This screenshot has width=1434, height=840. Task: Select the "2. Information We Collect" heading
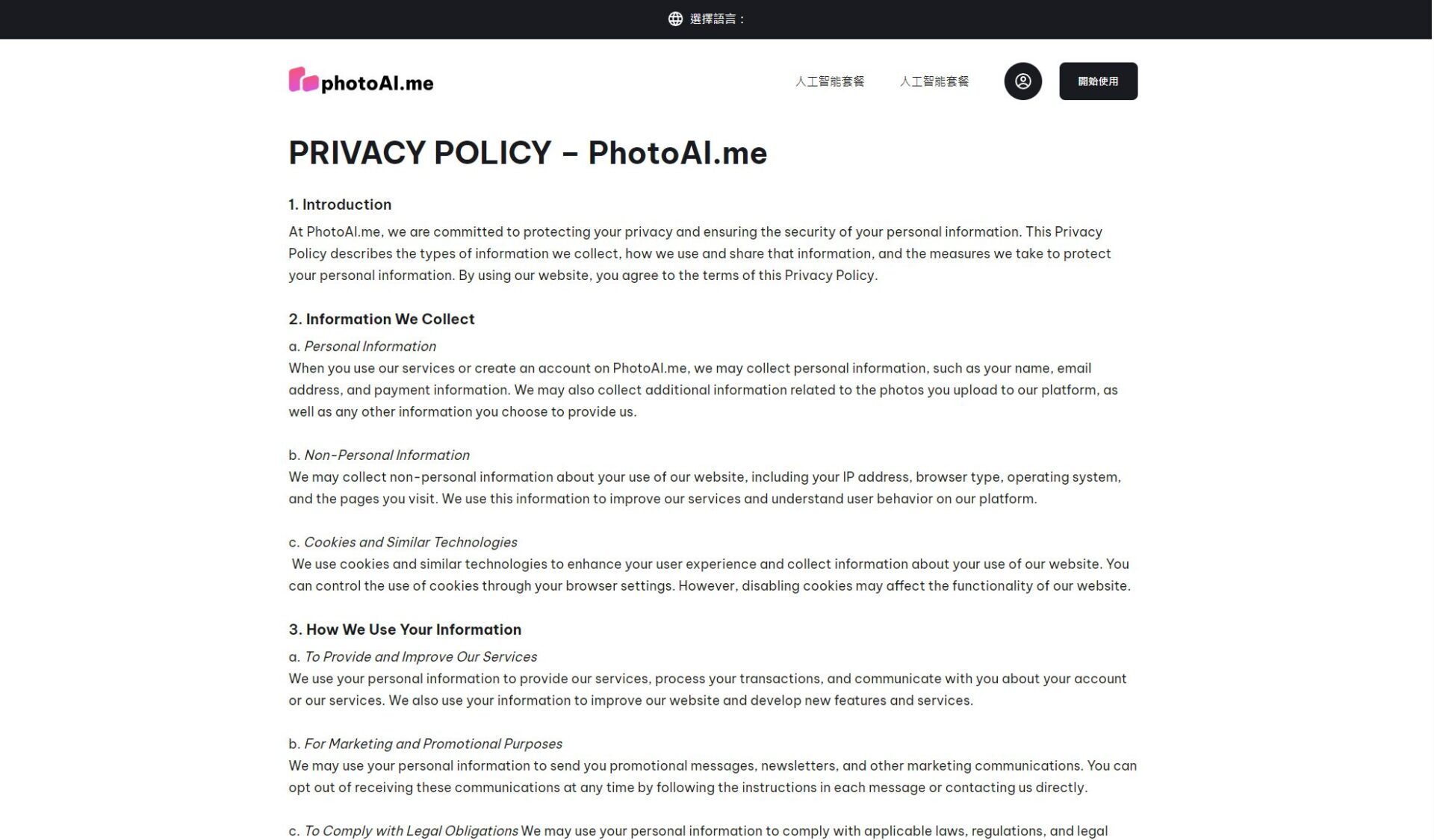click(x=382, y=319)
